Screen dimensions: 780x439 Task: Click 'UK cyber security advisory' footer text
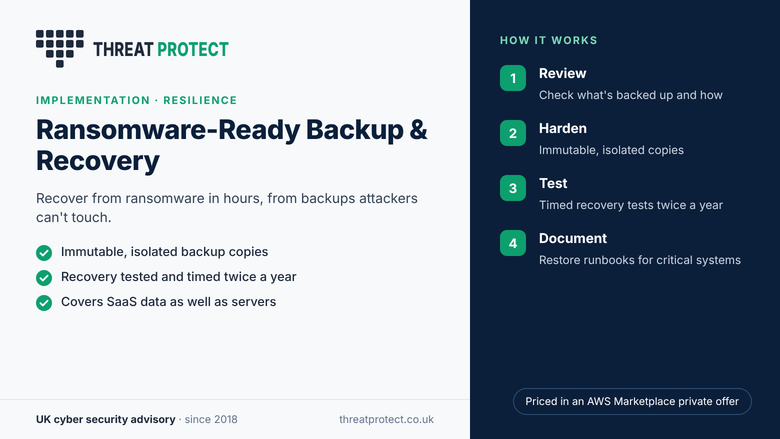[105, 419]
